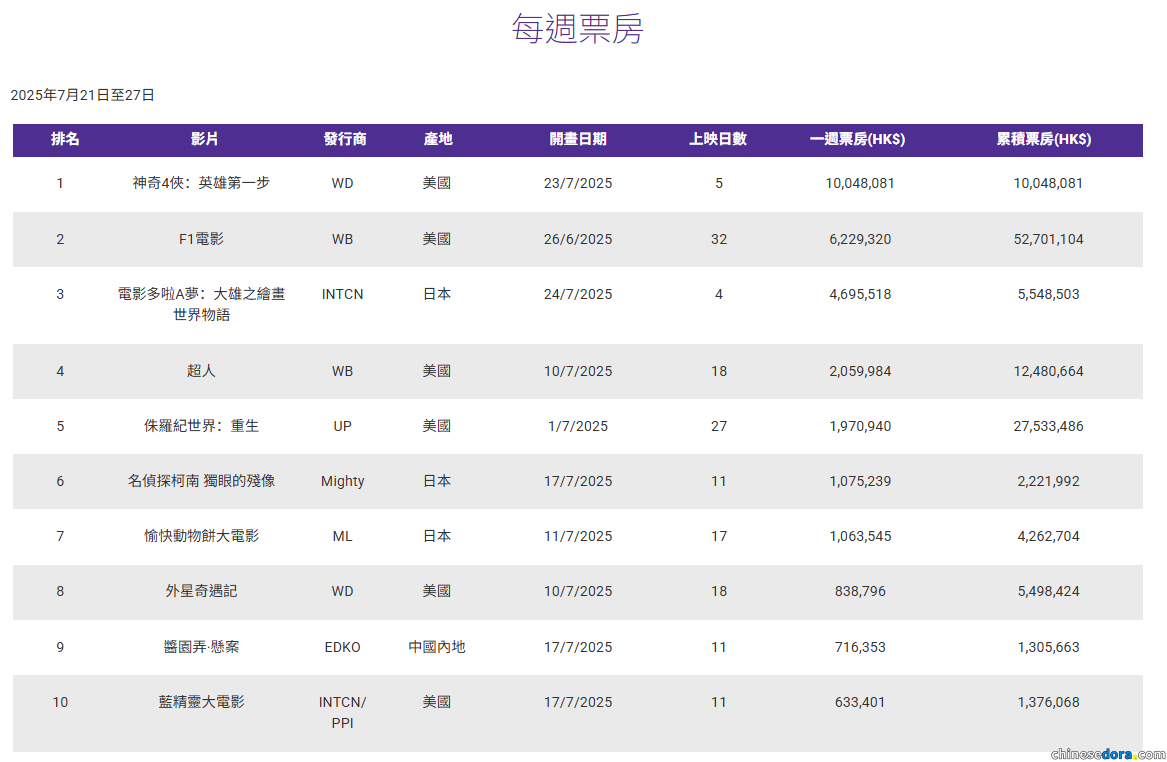Click the 52,701,104 cumulative box office cell
The image size is (1167, 762).
(1048, 239)
